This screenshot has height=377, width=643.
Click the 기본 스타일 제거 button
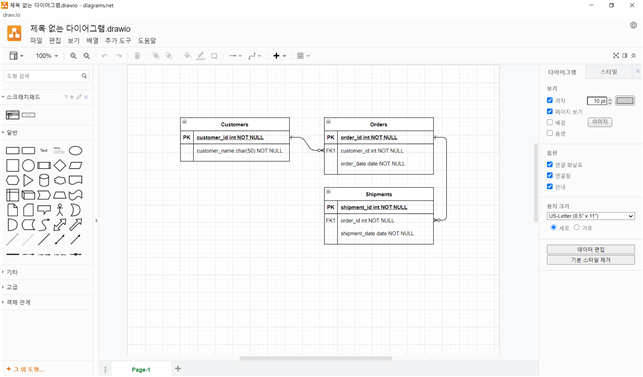591,260
